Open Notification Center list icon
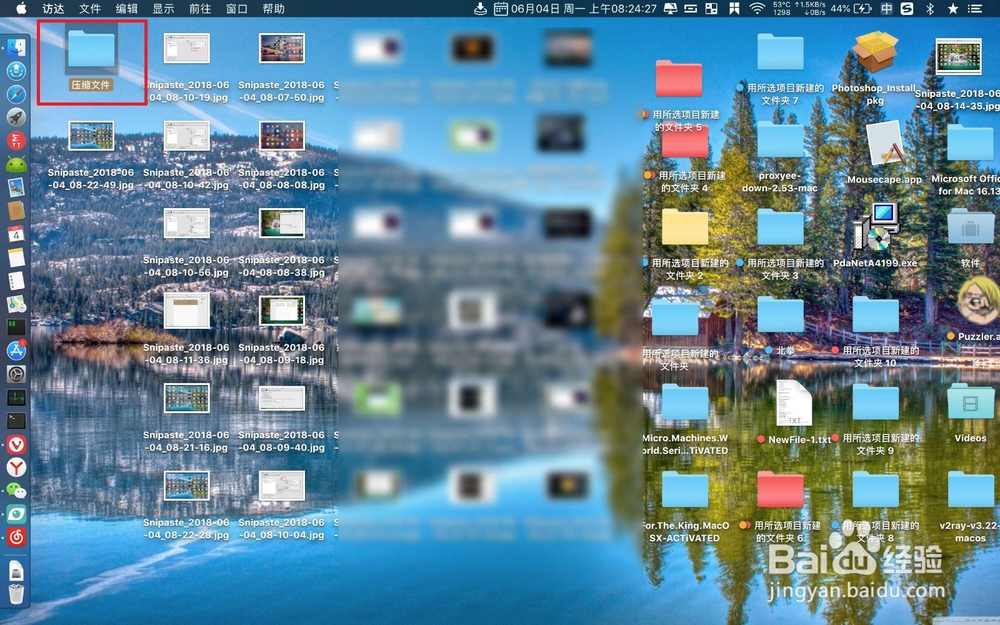This screenshot has width=1000, height=625. 975,8
